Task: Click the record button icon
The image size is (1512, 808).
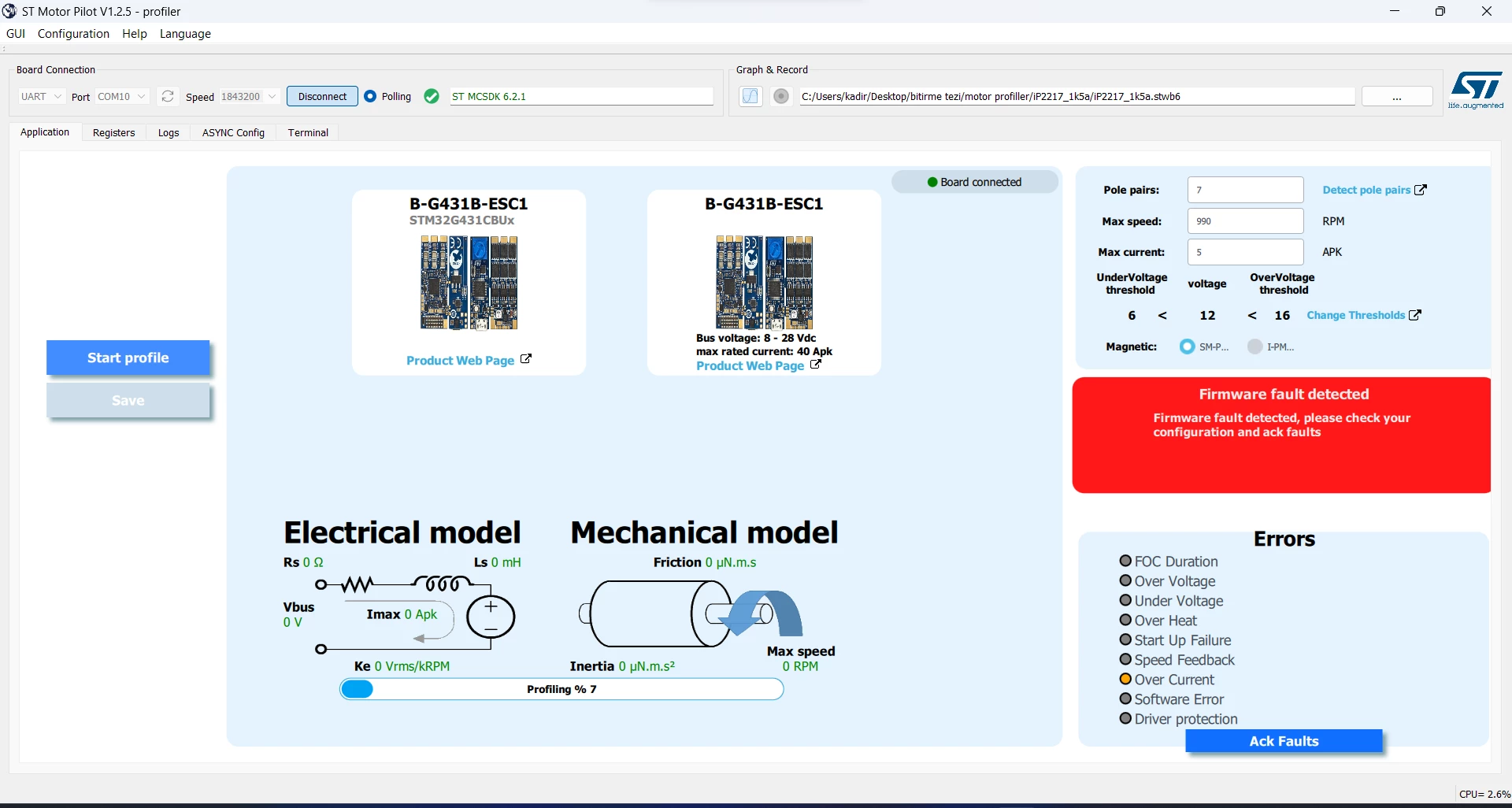Action: pos(781,96)
